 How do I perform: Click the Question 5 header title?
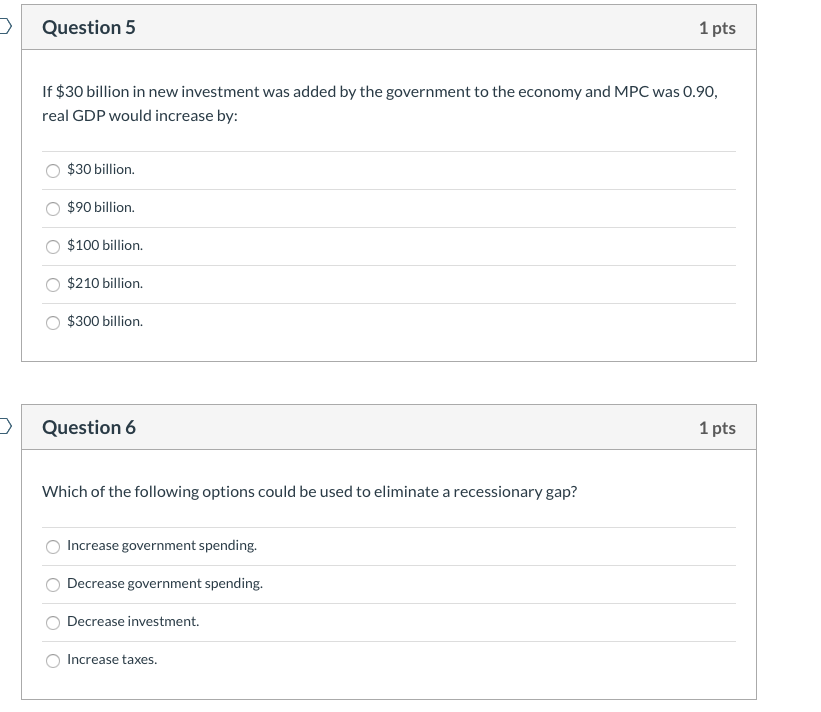point(88,28)
